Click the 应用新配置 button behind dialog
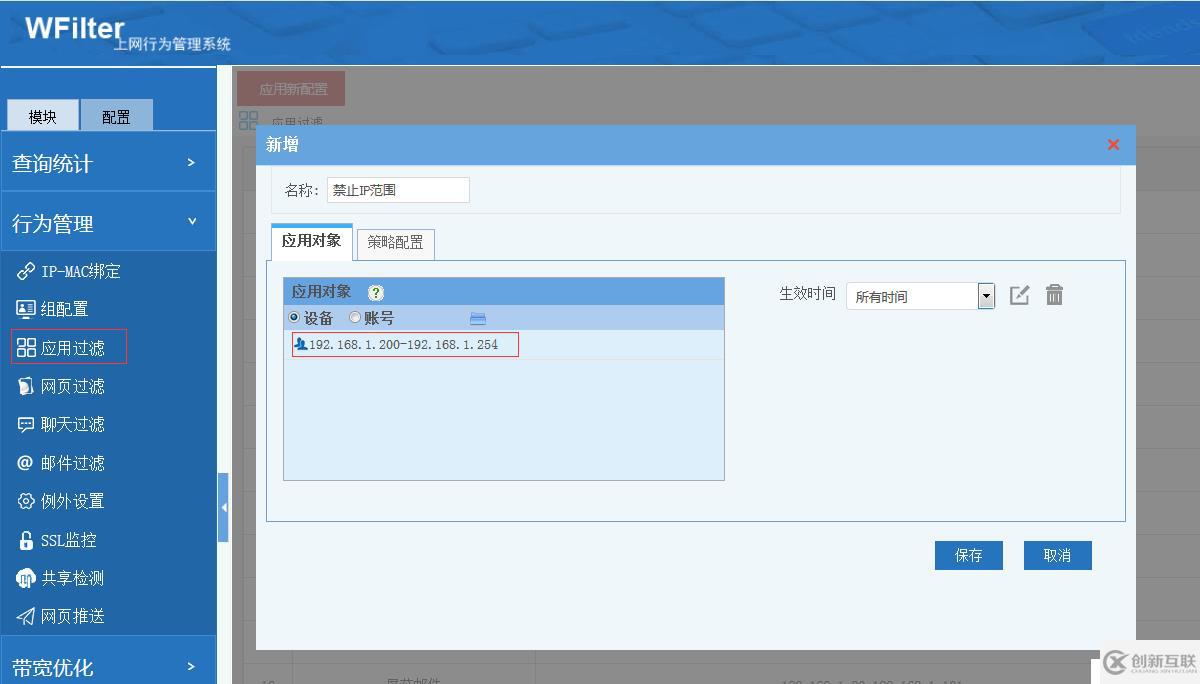 (x=292, y=88)
